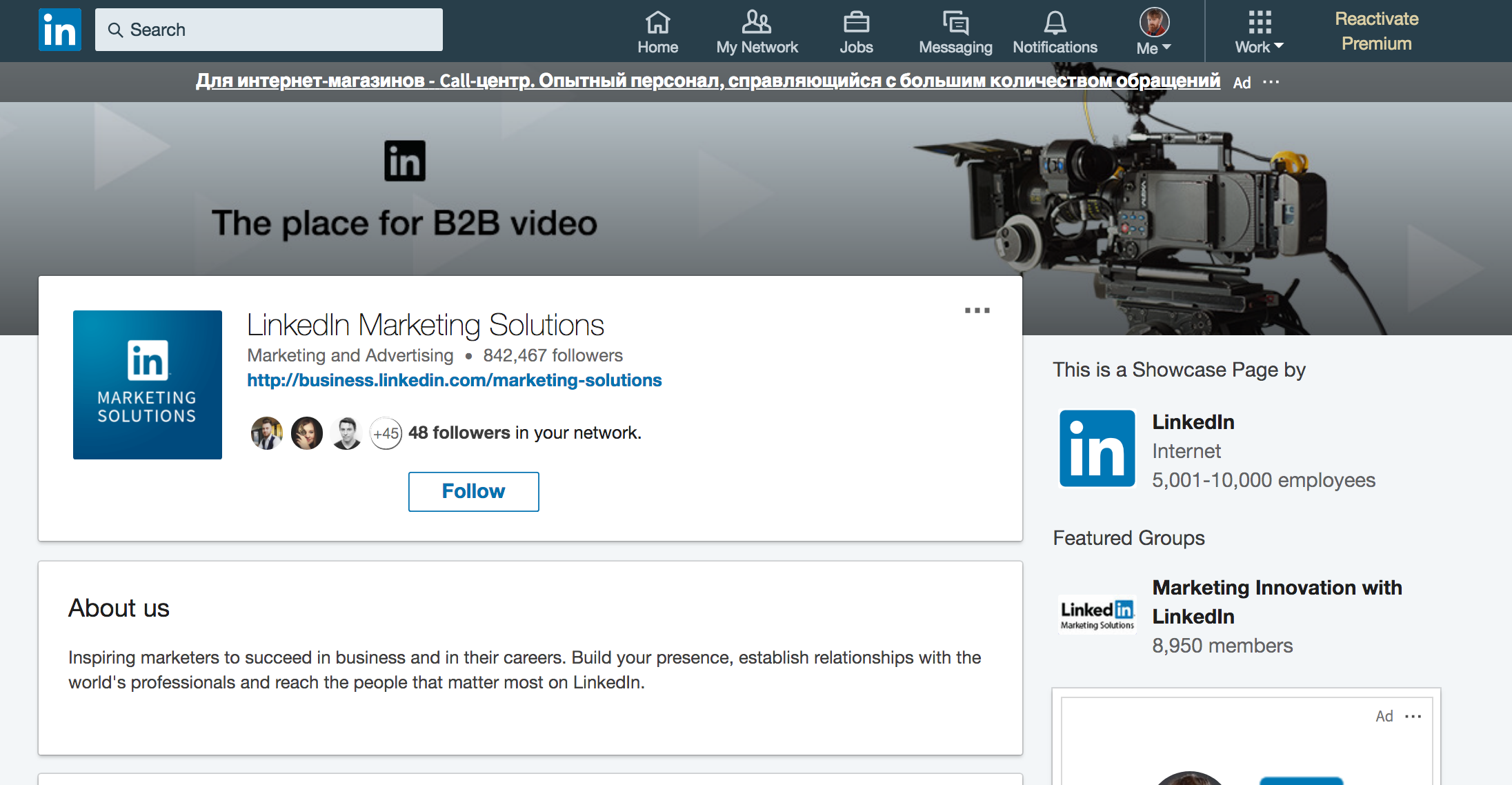Click Marketing and Advertising industry text
Viewport: 1512px width, 785px height.
click(350, 355)
